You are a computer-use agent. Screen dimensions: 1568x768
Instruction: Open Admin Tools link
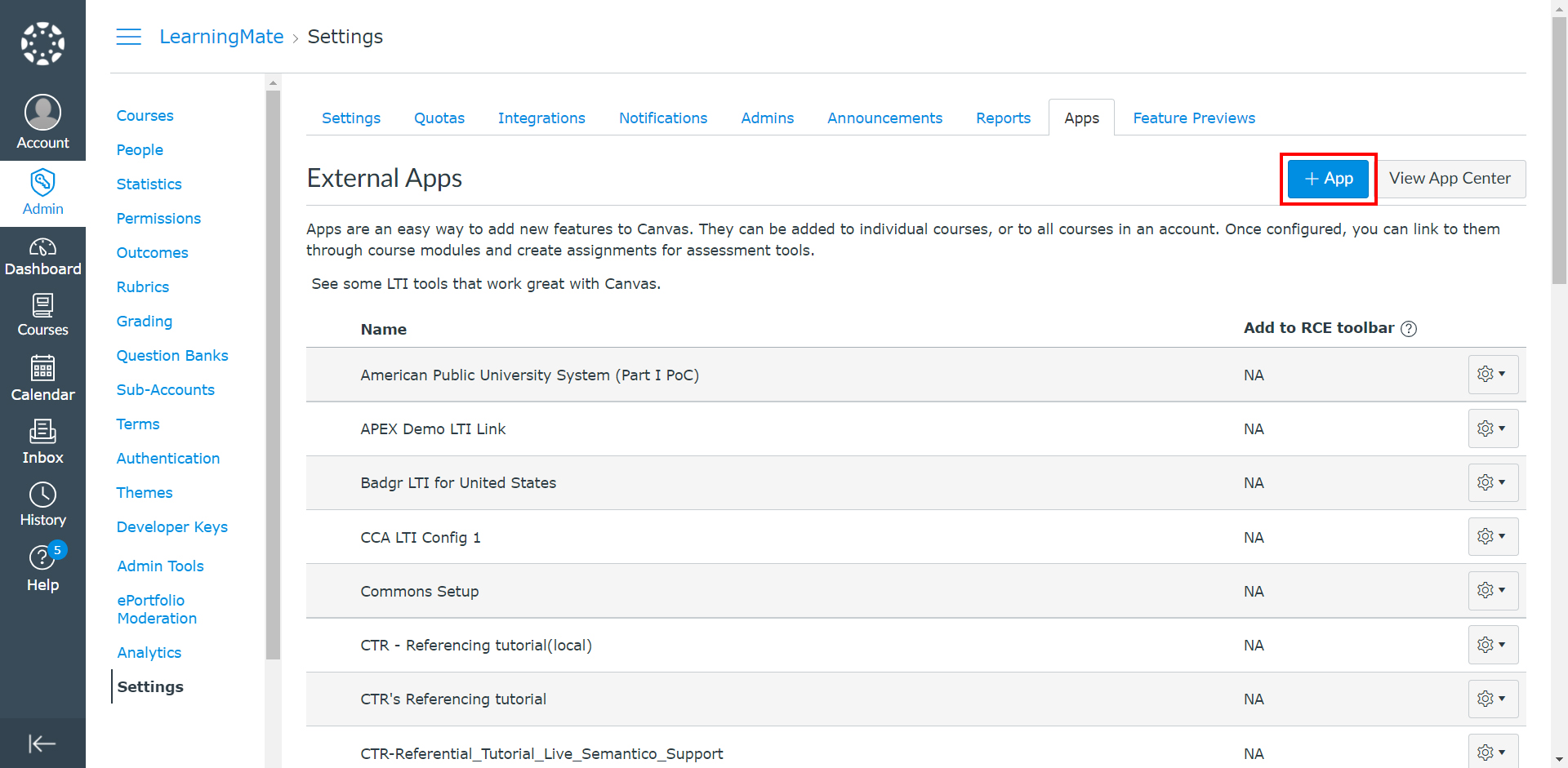click(x=160, y=566)
